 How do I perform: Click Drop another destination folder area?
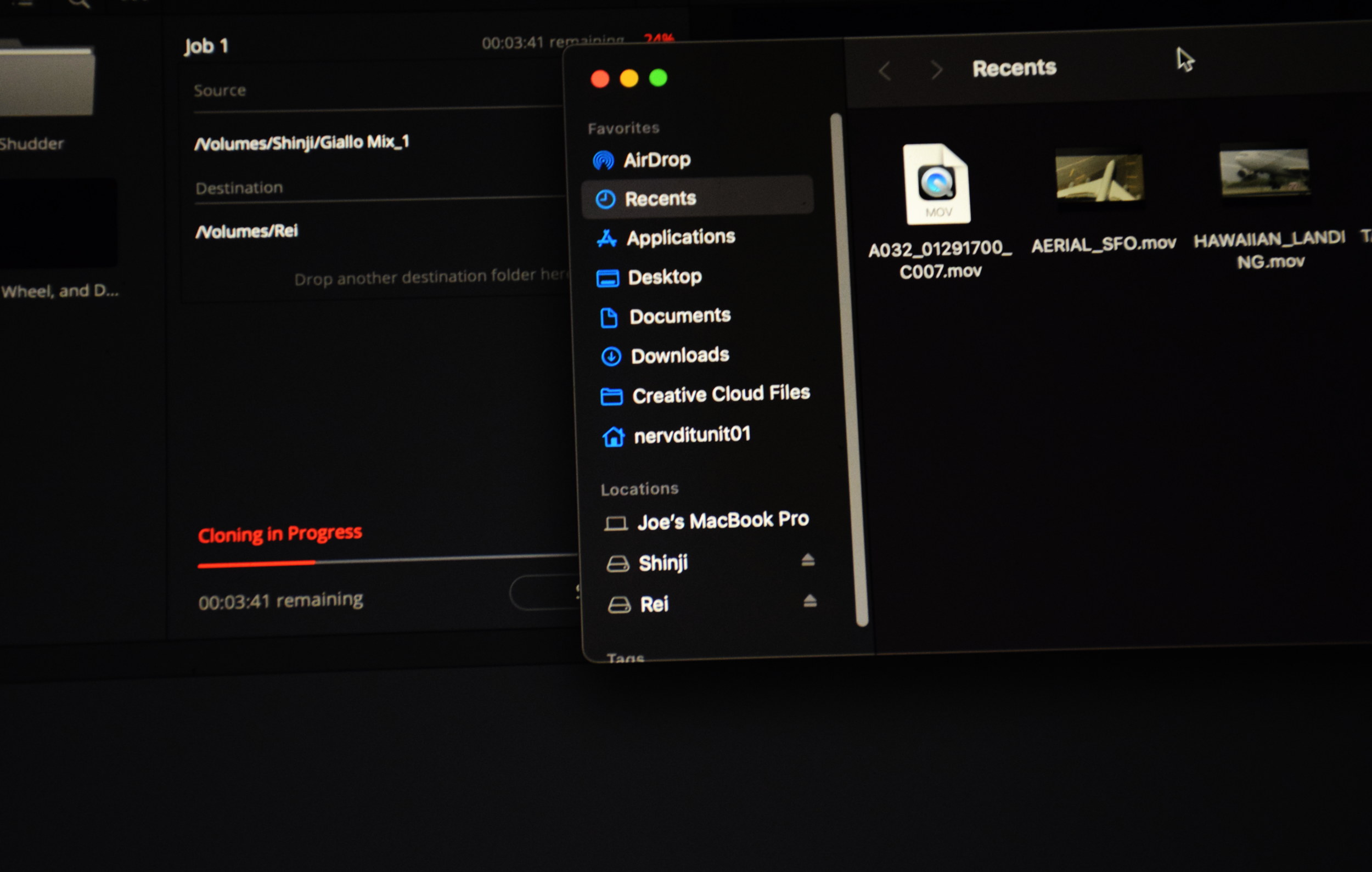(x=431, y=277)
